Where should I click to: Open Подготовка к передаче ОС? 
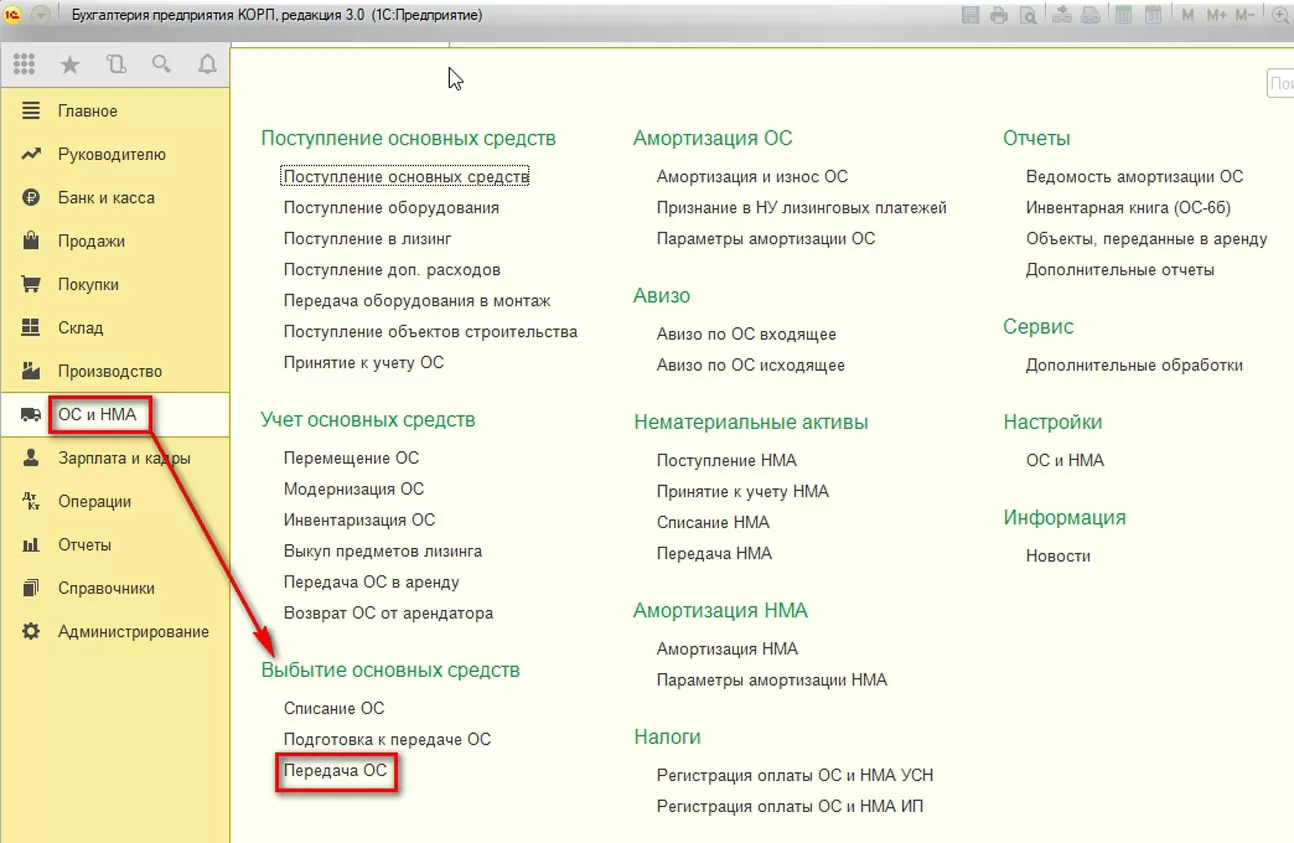pos(387,739)
